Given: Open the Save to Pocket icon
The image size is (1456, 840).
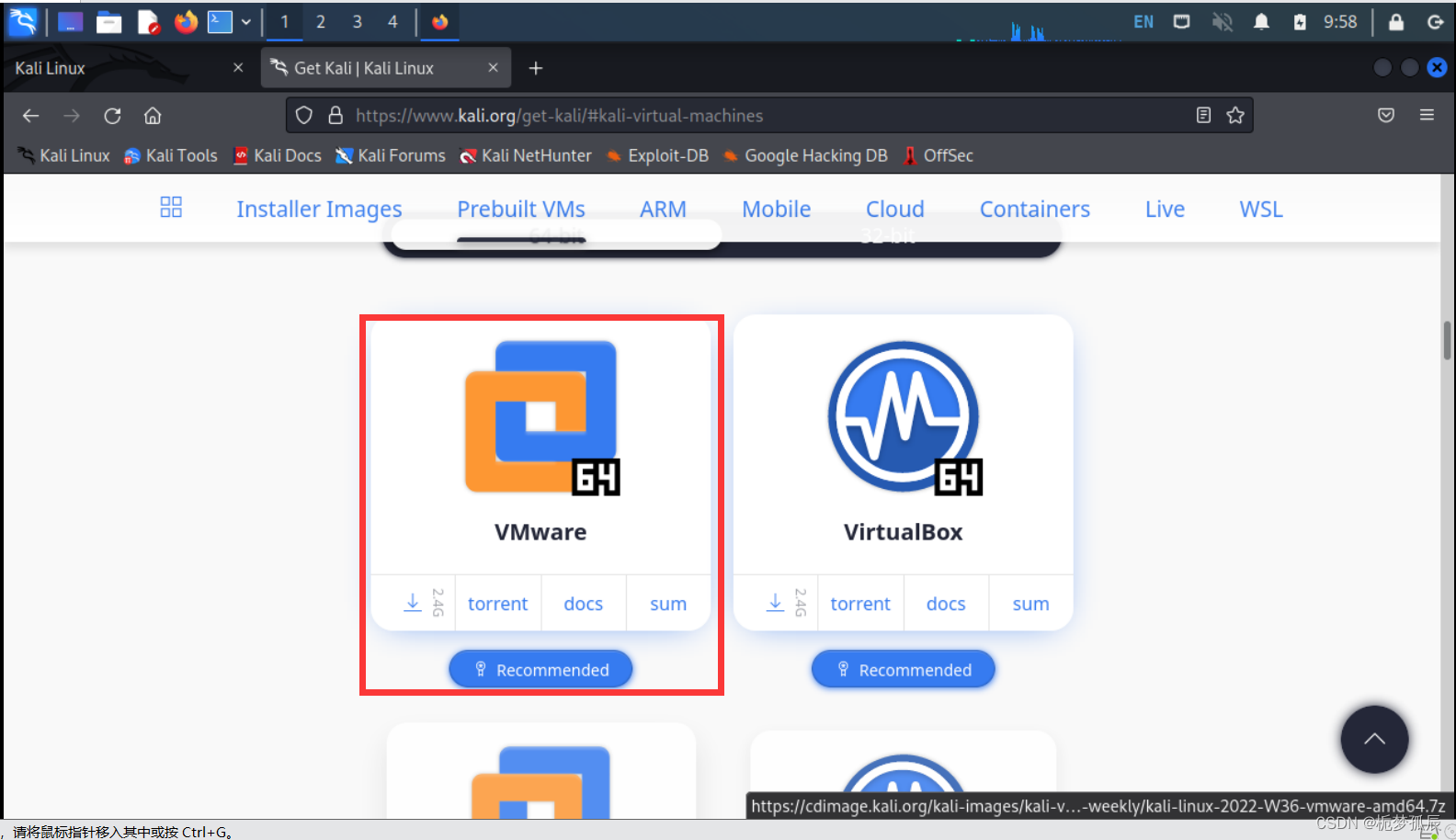Looking at the screenshot, I should [1386, 116].
